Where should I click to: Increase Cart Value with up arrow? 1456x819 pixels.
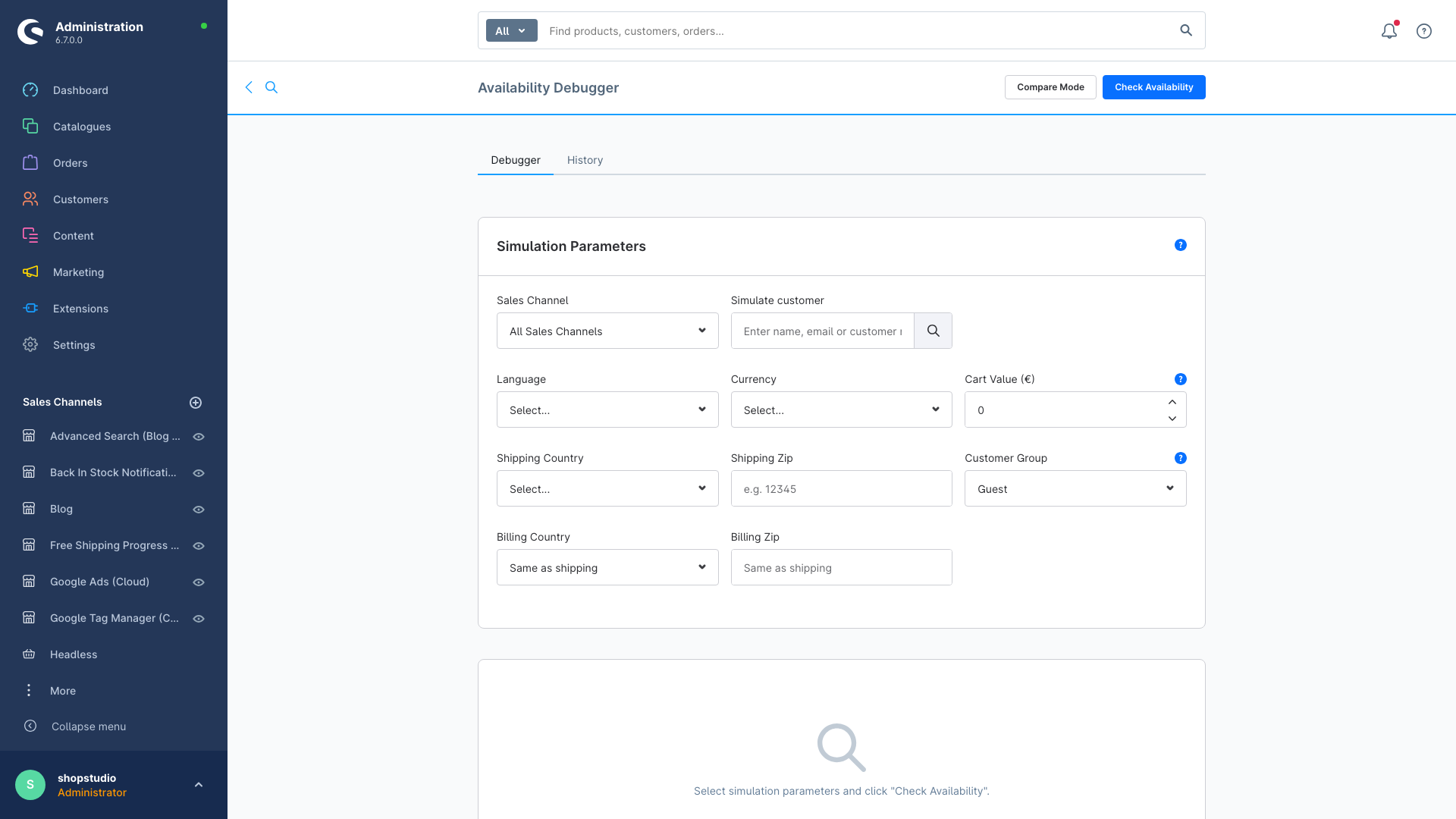1172,402
